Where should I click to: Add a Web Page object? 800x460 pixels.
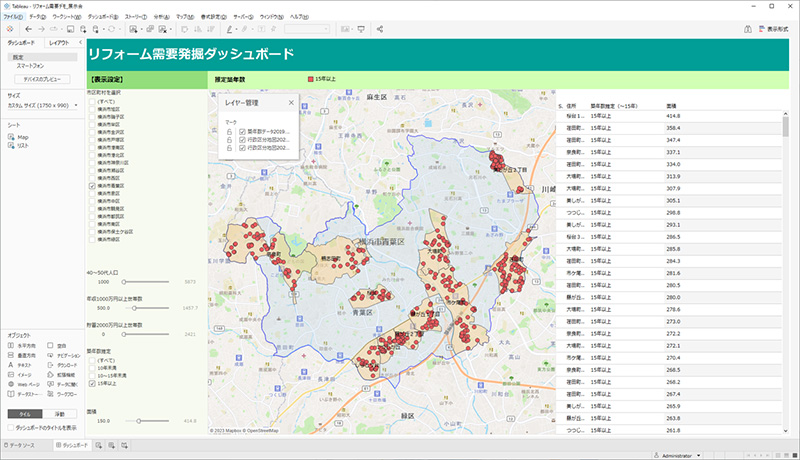tap(23, 385)
